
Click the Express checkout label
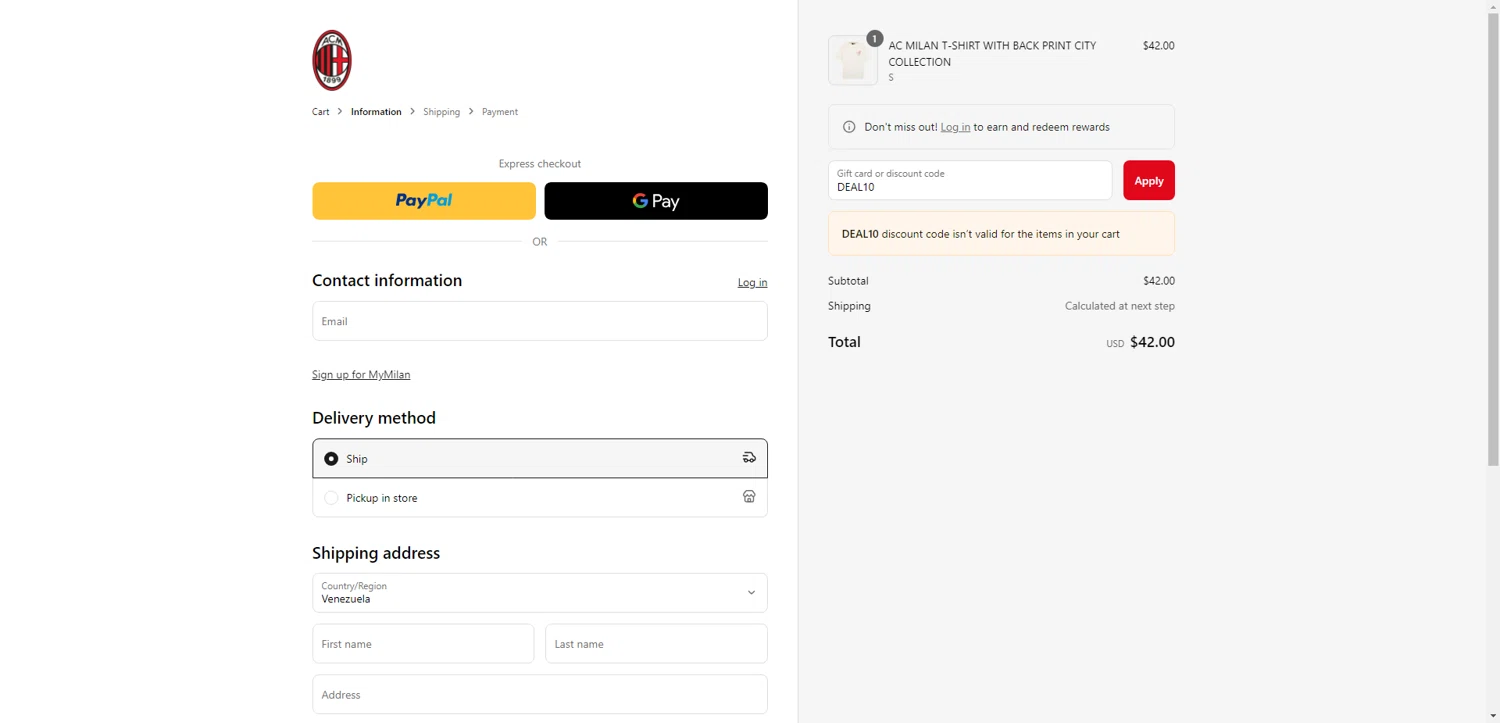click(x=540, y=164)
